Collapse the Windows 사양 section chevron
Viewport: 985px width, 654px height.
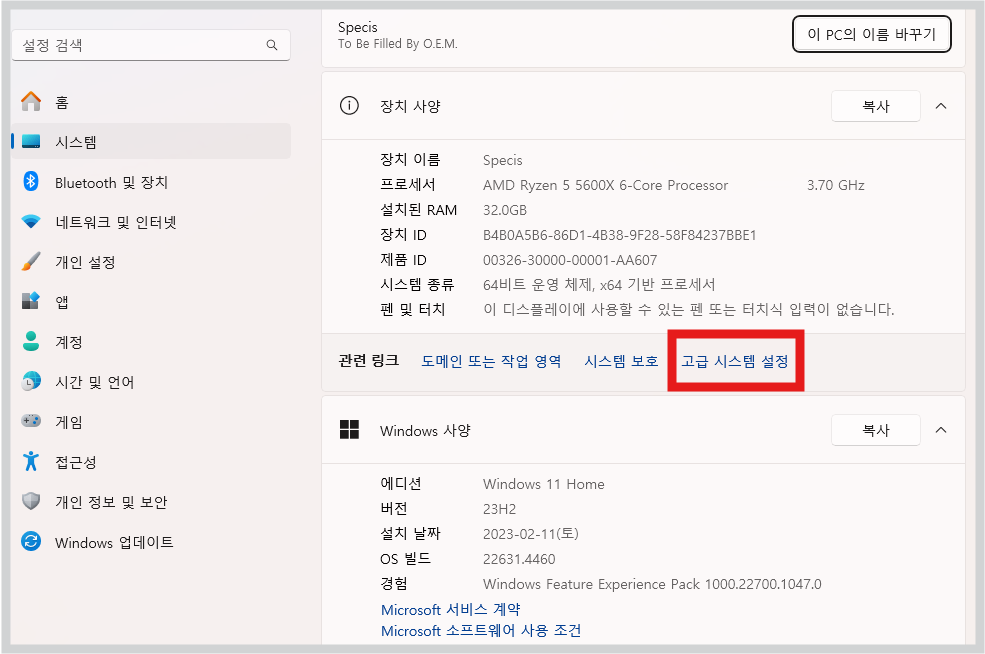click(x=940, y=430)
